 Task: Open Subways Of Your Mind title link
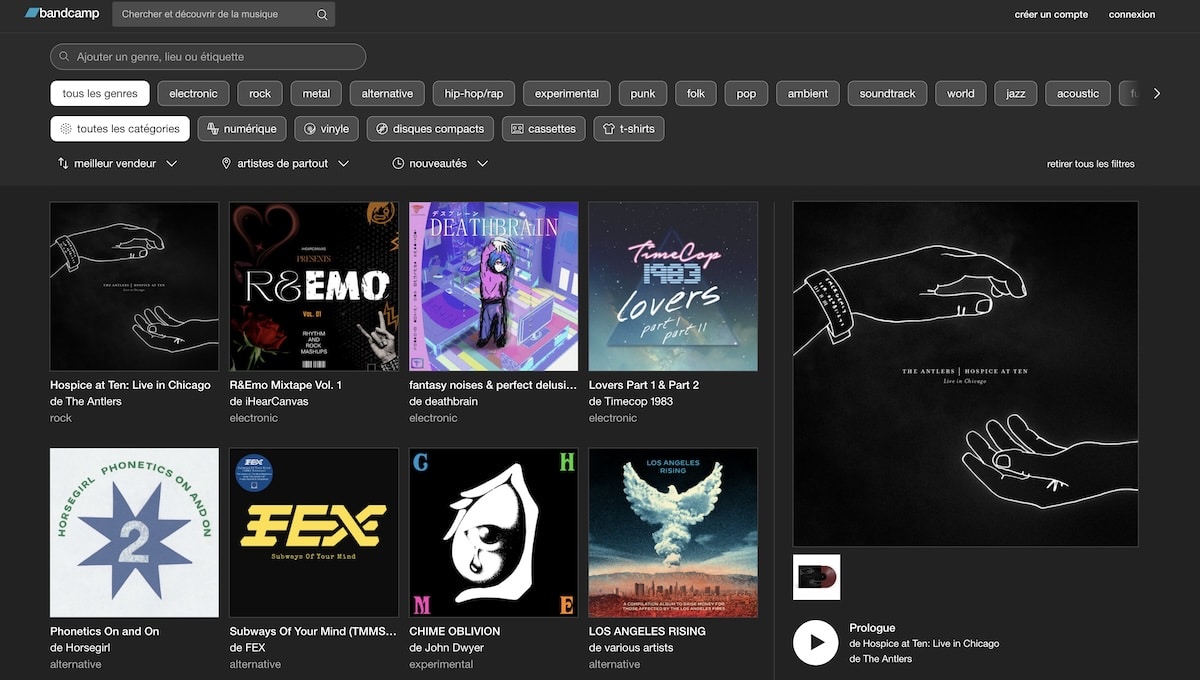314,631
